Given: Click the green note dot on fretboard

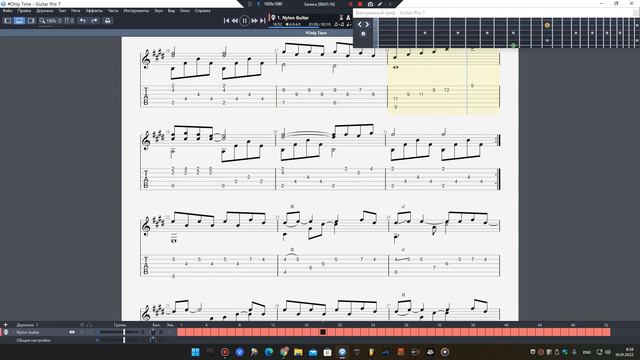Looking at the screenshot, I should 513,45.
